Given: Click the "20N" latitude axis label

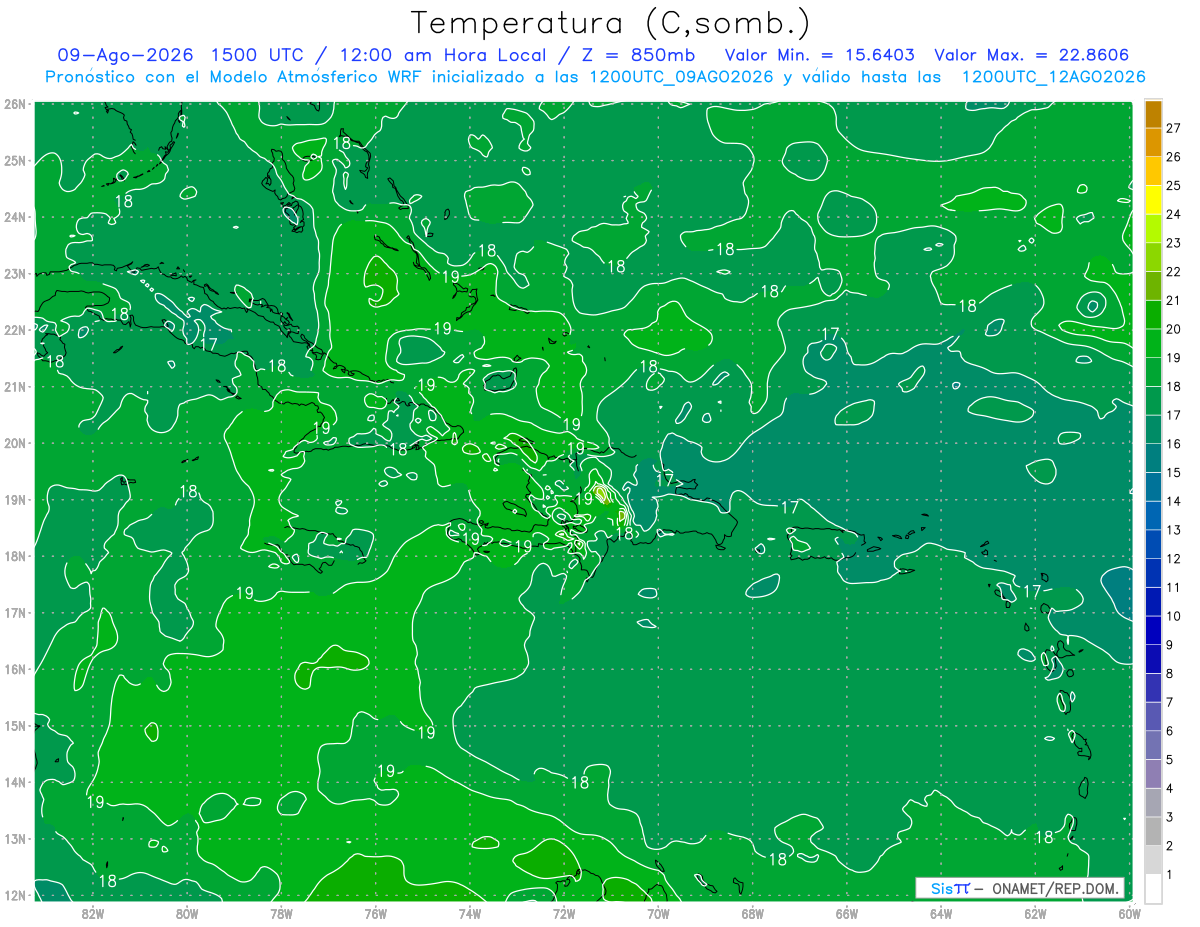Looking at the screenshot, I should pyautogui.click(x=15, y=443).
